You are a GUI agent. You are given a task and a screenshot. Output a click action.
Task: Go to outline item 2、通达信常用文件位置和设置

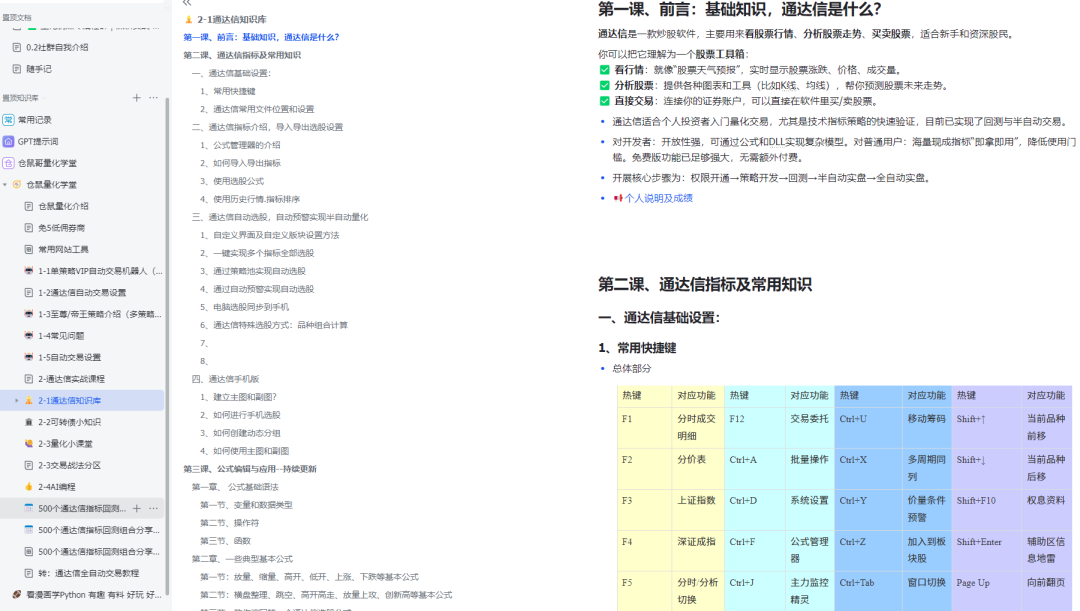coord(257,109)
